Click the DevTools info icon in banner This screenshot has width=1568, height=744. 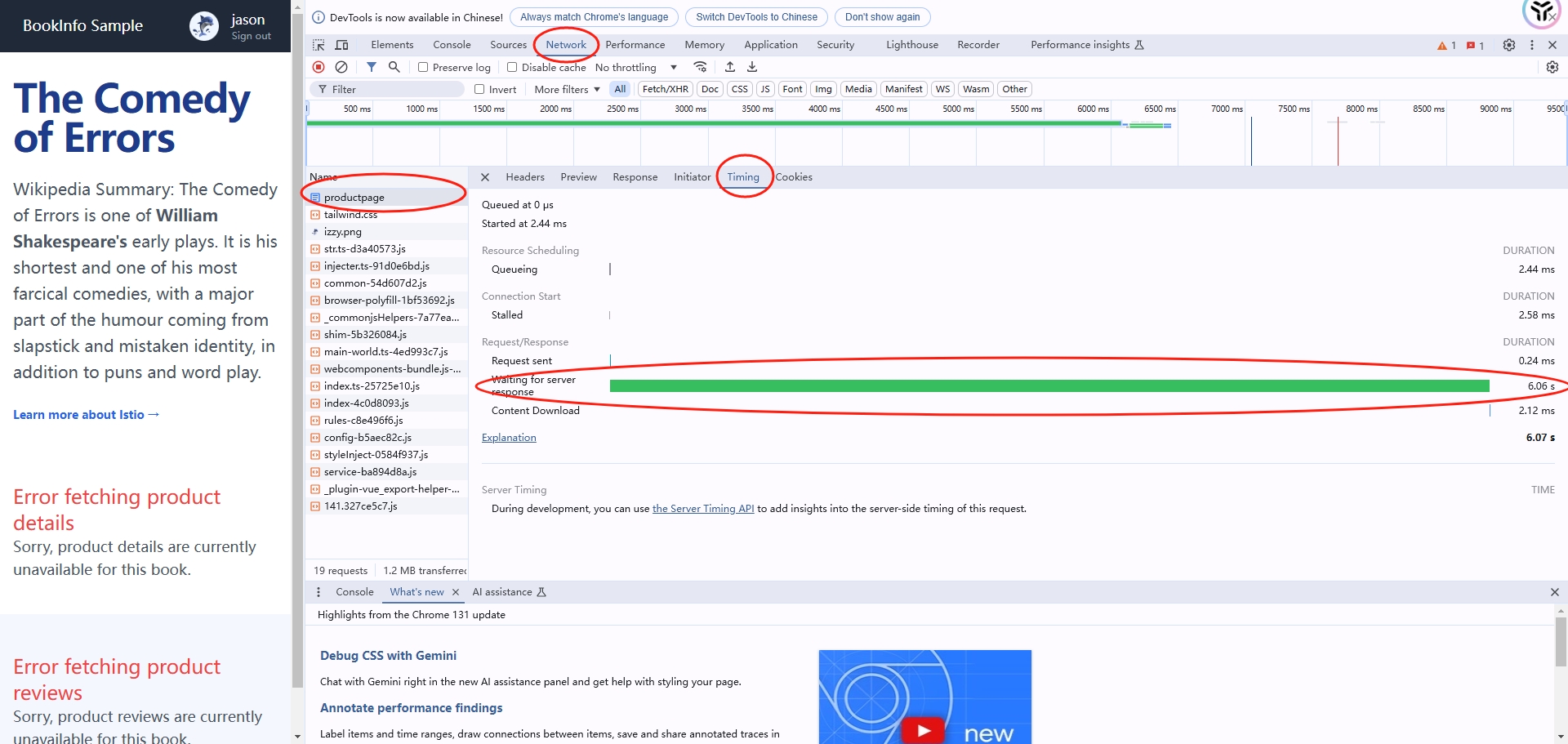[x=318, y=17]
